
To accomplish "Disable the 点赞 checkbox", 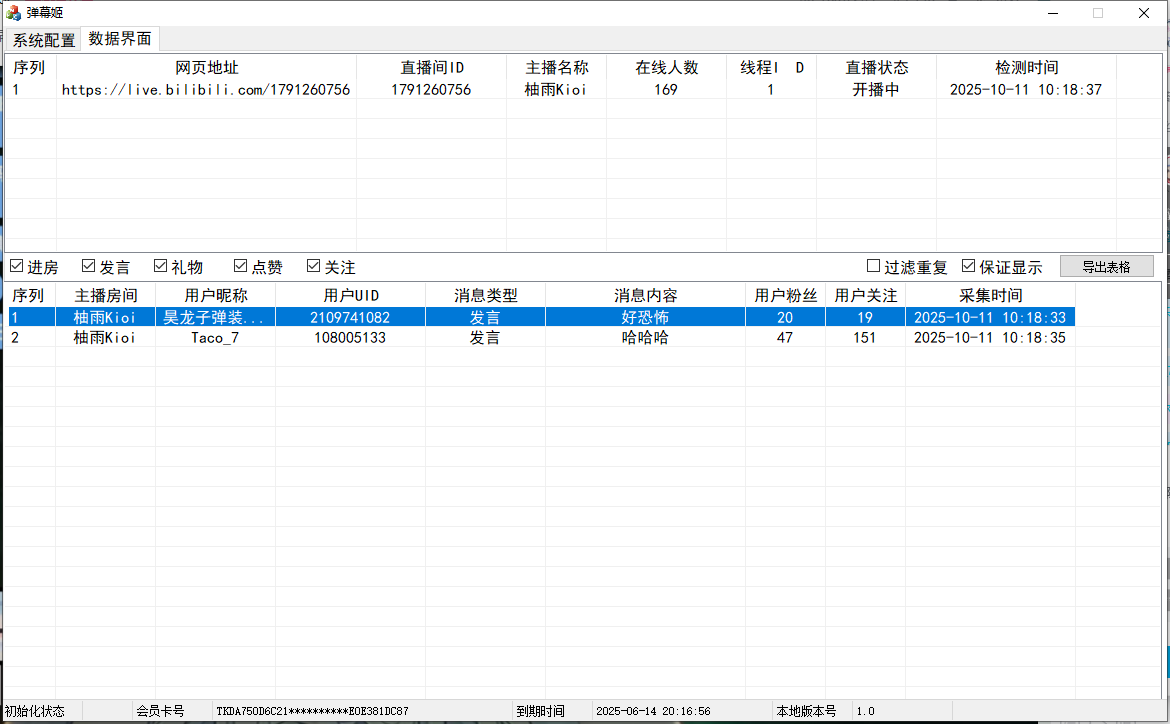I will pyautogui.click(x=241, y=267).
